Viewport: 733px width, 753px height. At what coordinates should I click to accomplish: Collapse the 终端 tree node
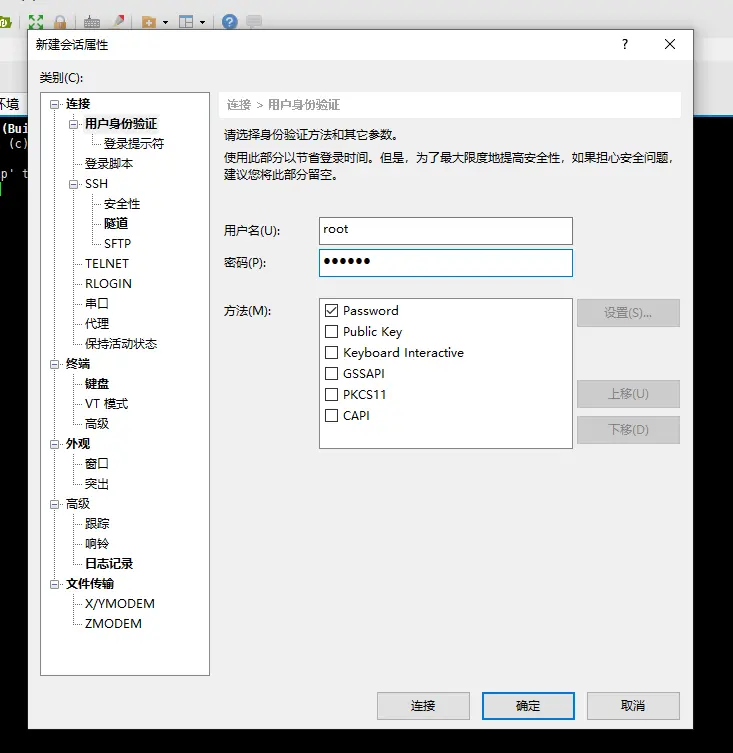point(55,364)
